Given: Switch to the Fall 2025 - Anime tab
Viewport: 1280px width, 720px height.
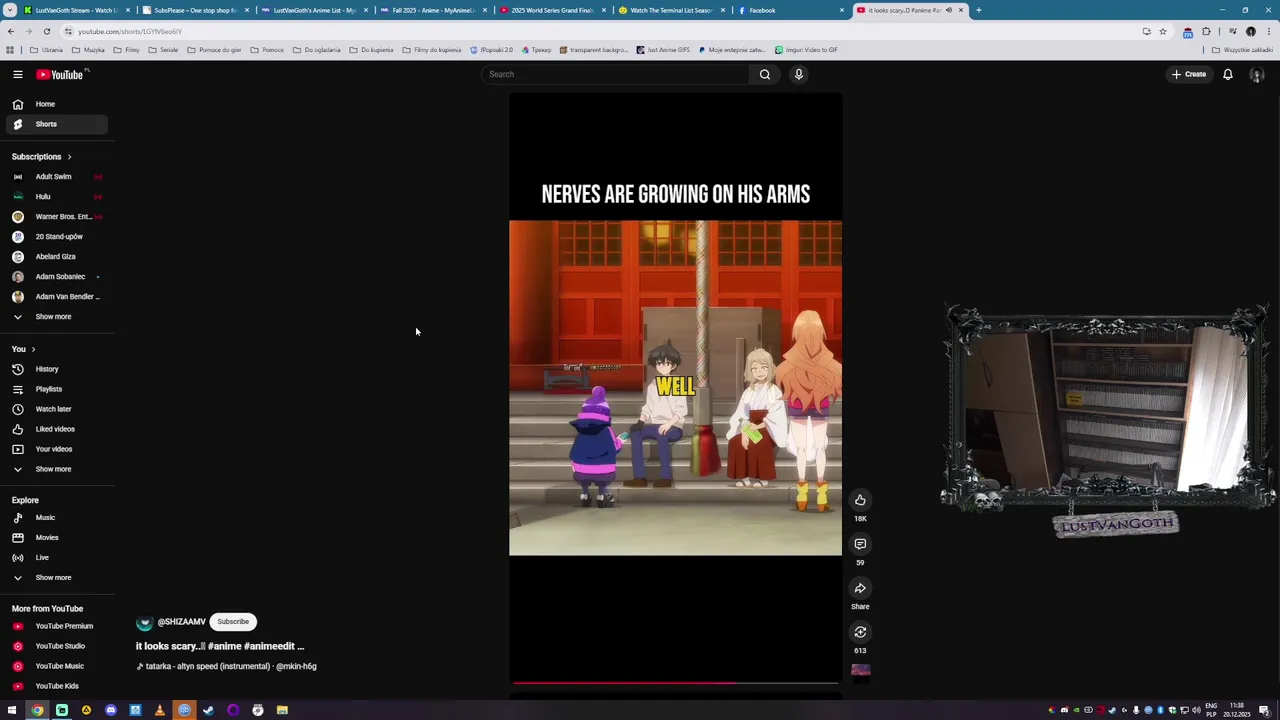Looking at the screenshot, I should point(432,10).
